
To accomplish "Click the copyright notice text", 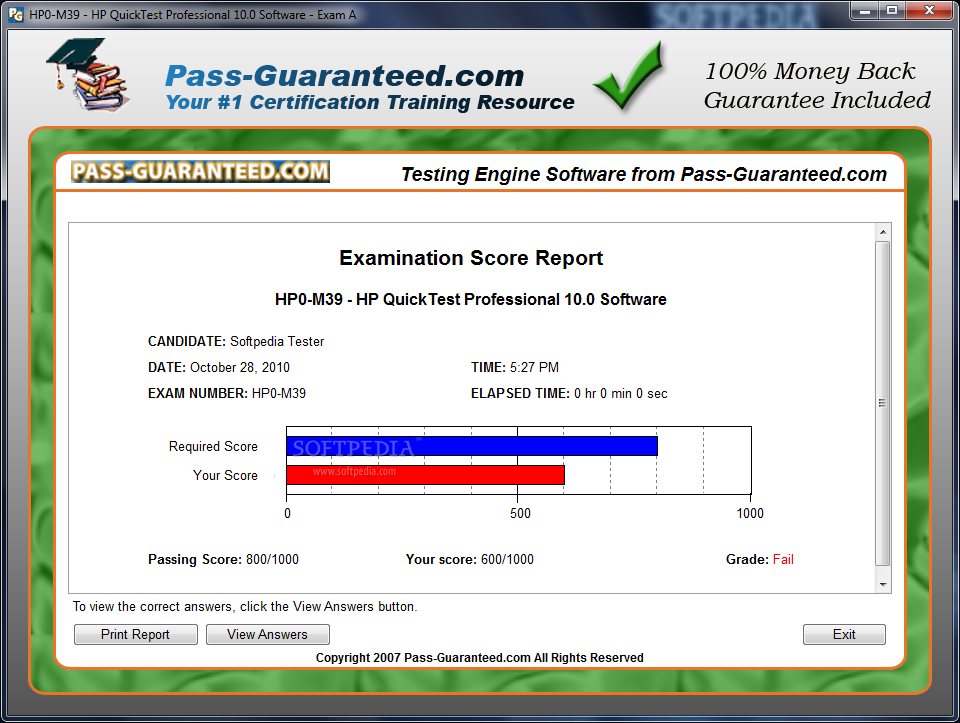I will pos(479,657).
